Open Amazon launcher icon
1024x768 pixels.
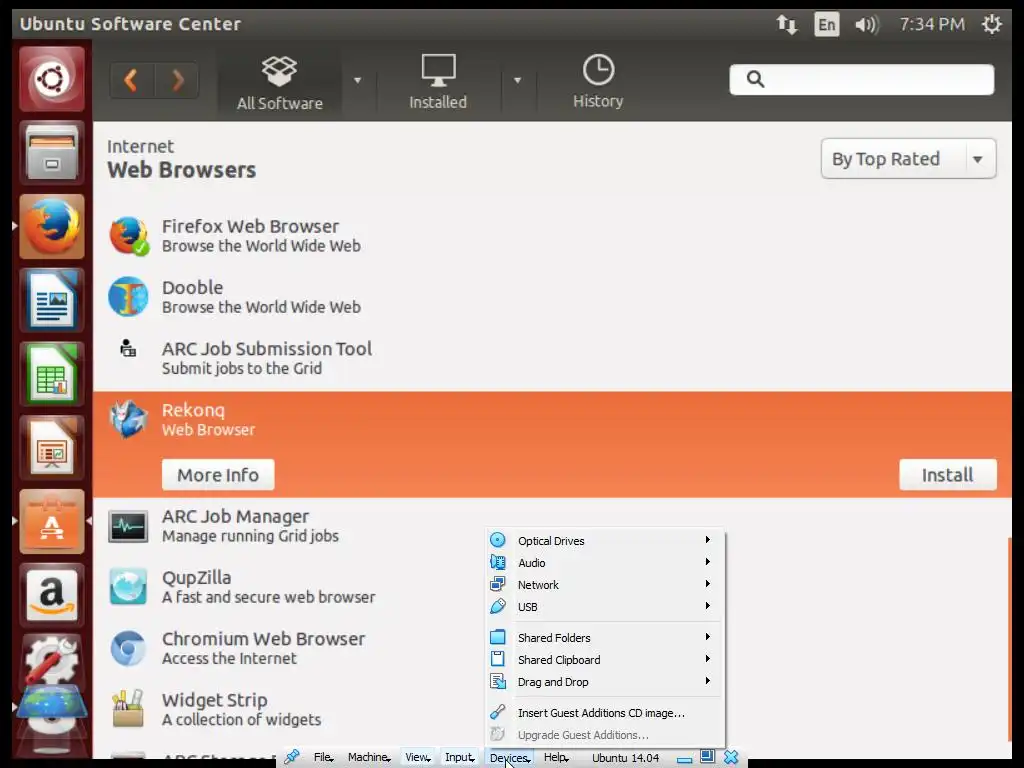point(52,596)
